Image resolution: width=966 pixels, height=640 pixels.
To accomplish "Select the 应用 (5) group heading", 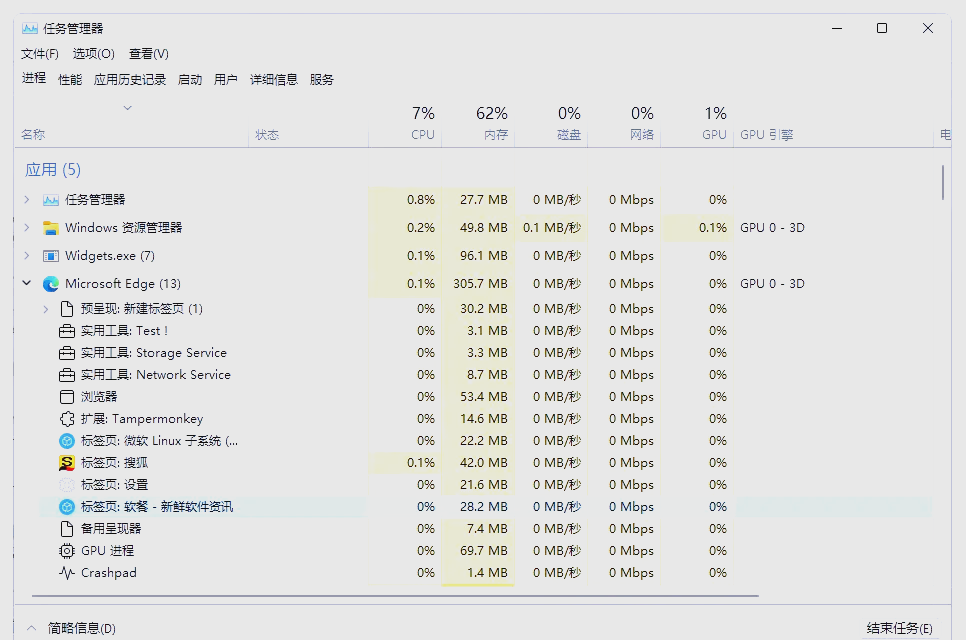I will [53, 169].
